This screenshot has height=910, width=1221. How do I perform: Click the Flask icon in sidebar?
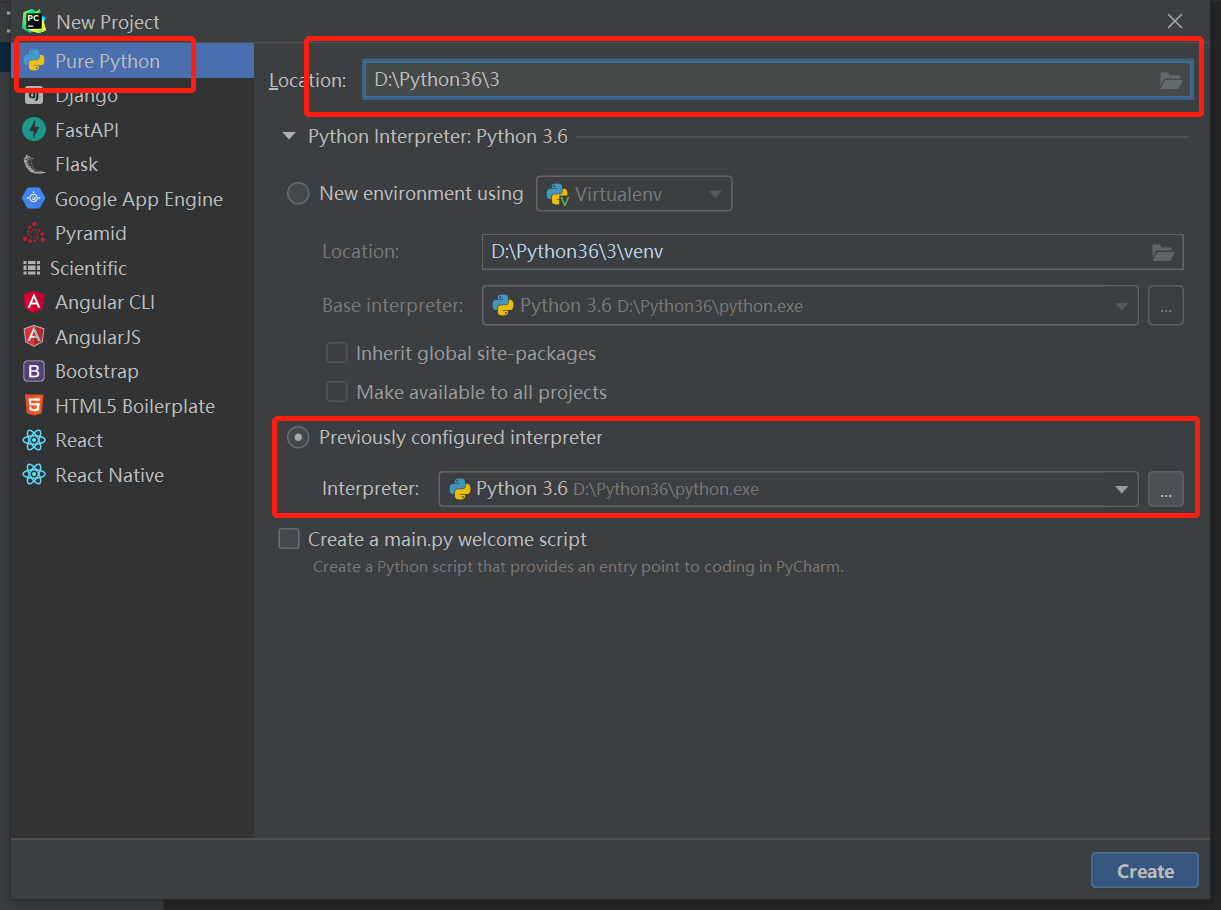pyautogui.click(x=35, y=164)
